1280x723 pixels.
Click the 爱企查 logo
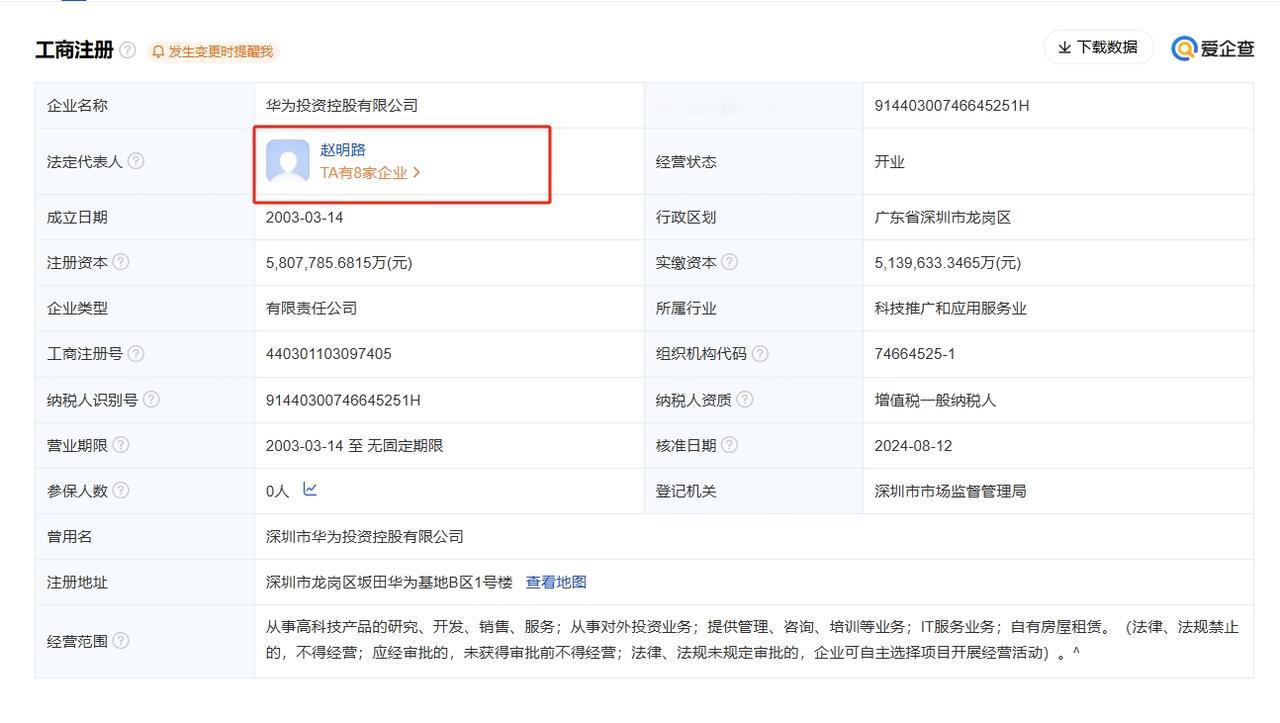click(x=1213, y=48)
